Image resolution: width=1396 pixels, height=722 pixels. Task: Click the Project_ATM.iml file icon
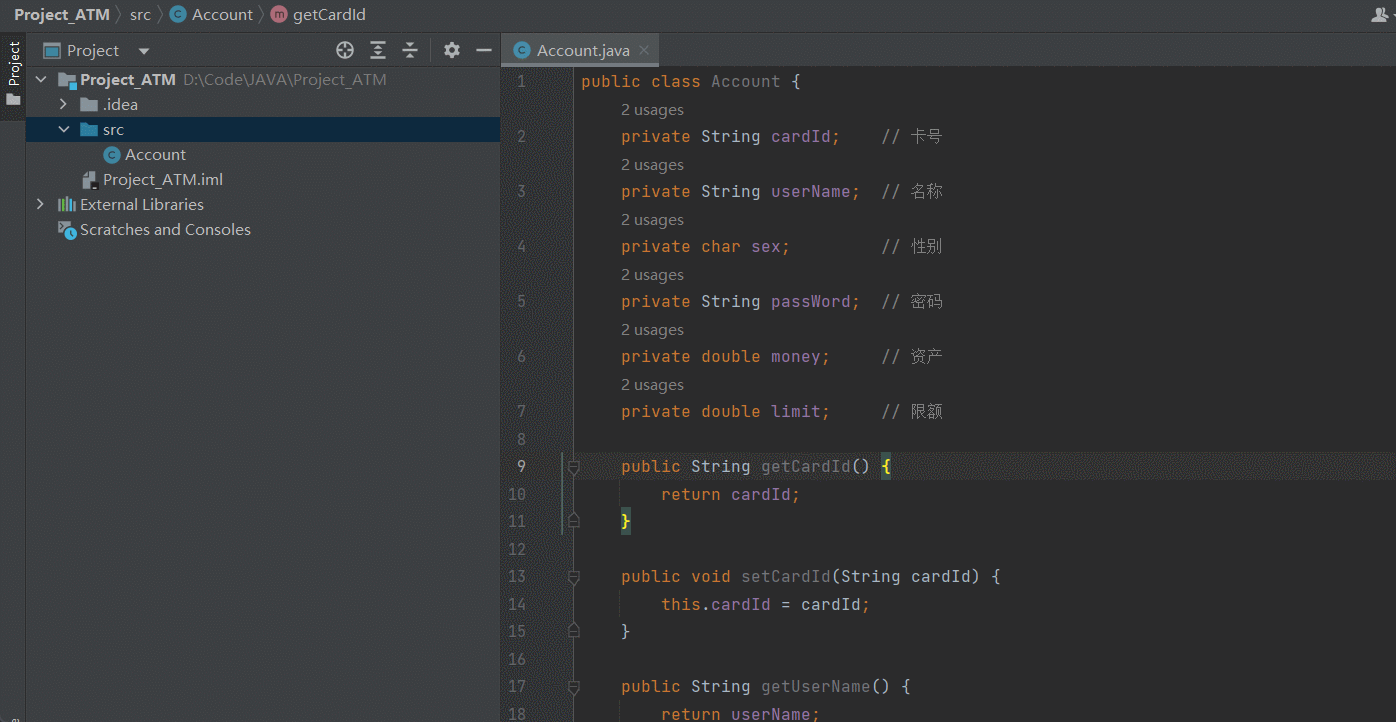[x=90, y=180]
